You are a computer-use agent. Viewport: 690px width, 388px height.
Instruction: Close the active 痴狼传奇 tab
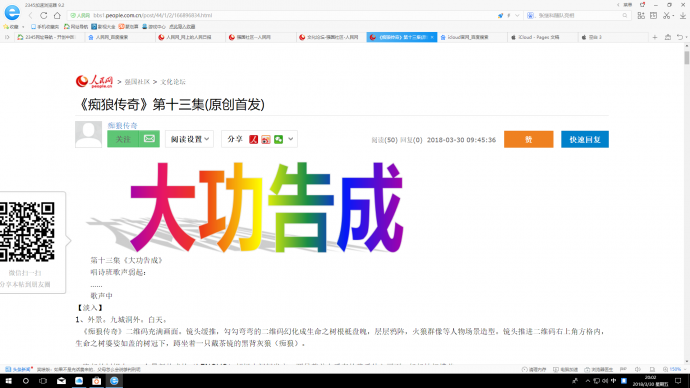(432, 37)
